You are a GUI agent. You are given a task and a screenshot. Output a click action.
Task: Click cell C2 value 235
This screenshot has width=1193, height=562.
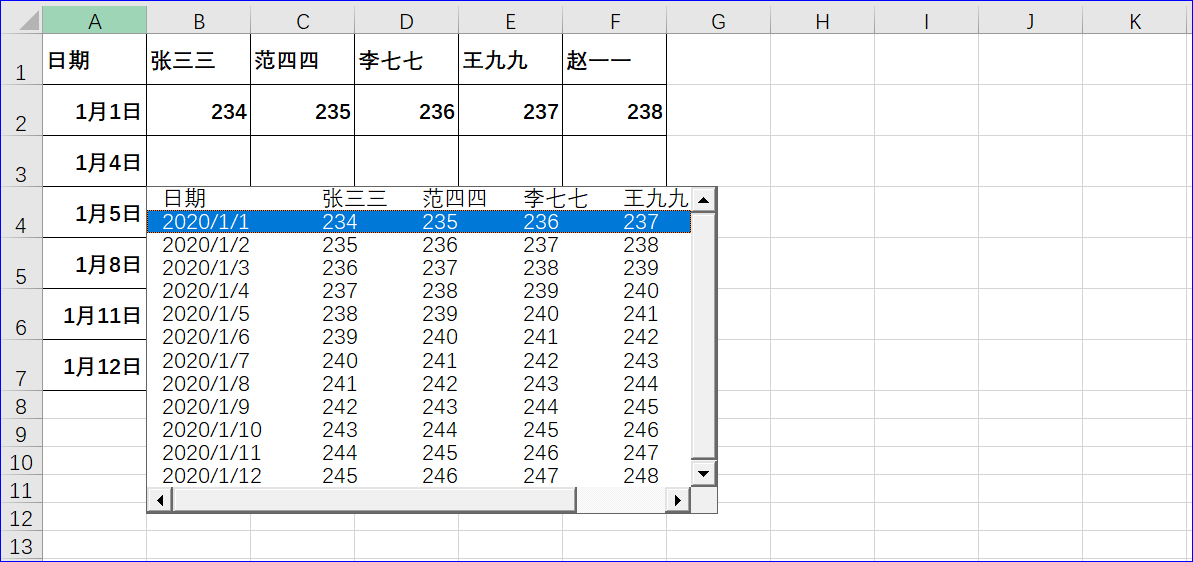pyautogui.click(x=303, y=110)
